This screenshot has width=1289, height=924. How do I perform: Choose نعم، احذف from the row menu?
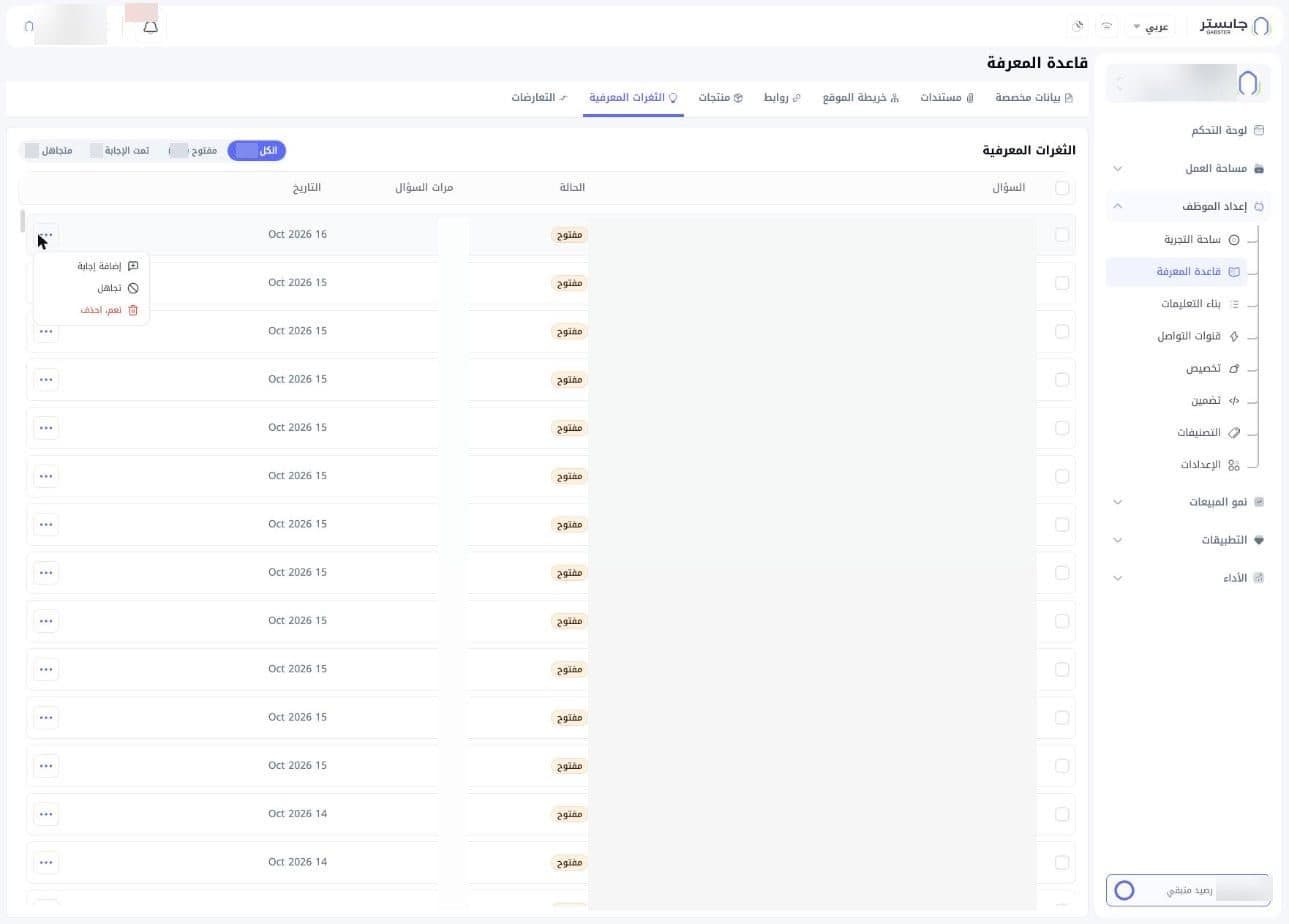click(x=109, y=310)
